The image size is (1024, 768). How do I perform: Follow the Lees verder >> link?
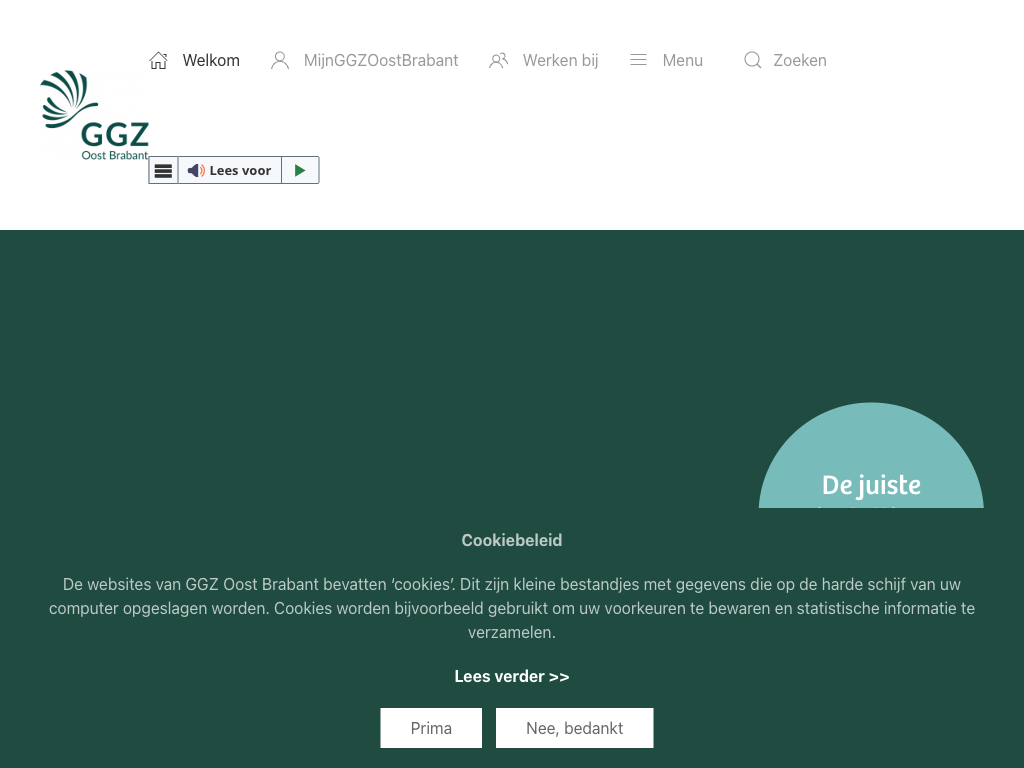click(x=512, y=677)
